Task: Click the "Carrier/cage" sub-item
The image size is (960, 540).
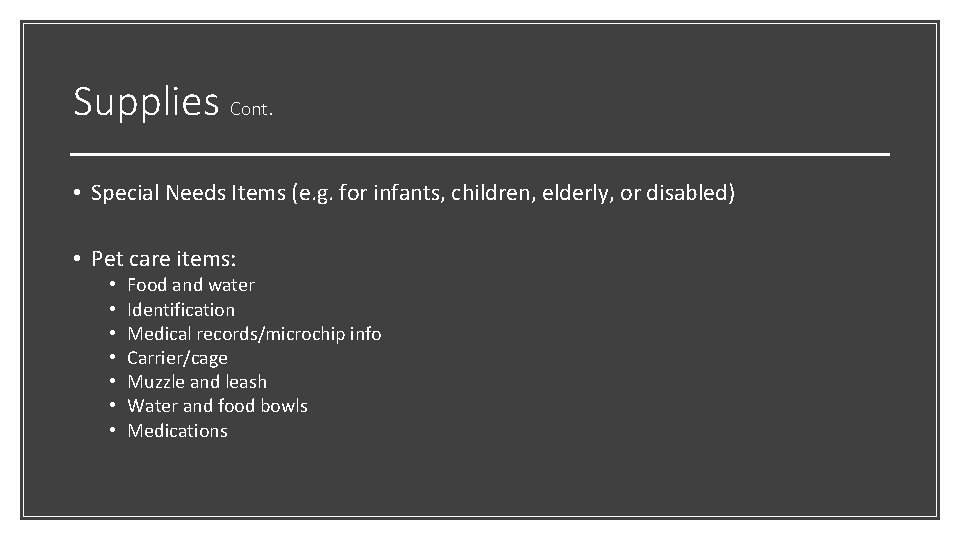Action: [177, 358]
